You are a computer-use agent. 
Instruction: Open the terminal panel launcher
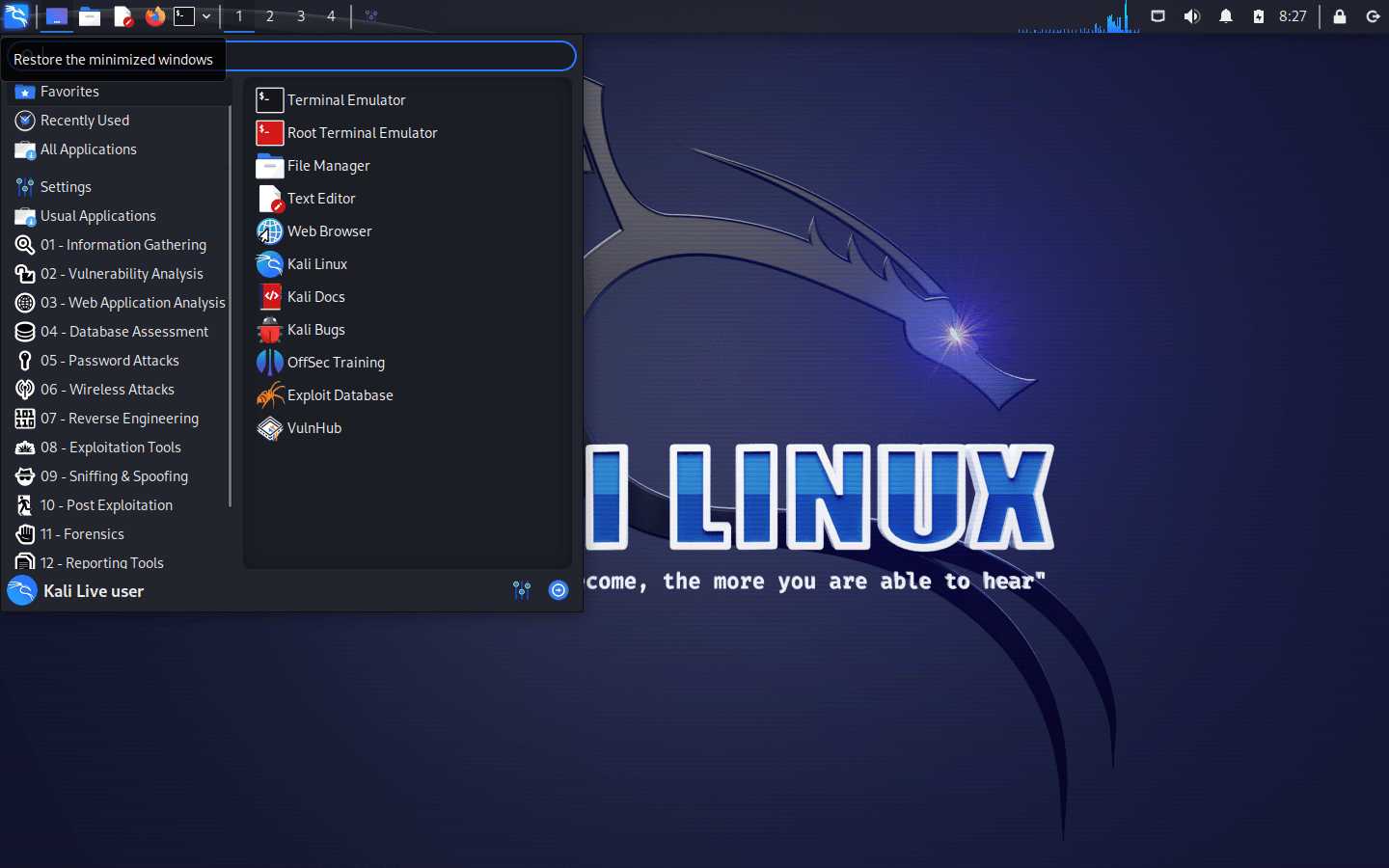click(184, 16)
